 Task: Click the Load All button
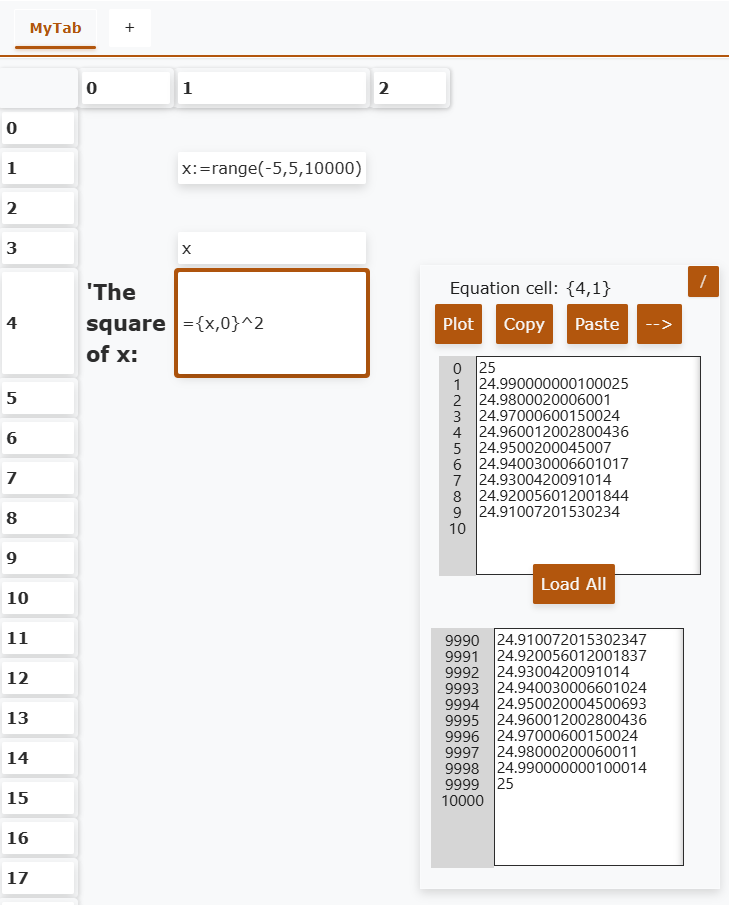coord(573,584)
